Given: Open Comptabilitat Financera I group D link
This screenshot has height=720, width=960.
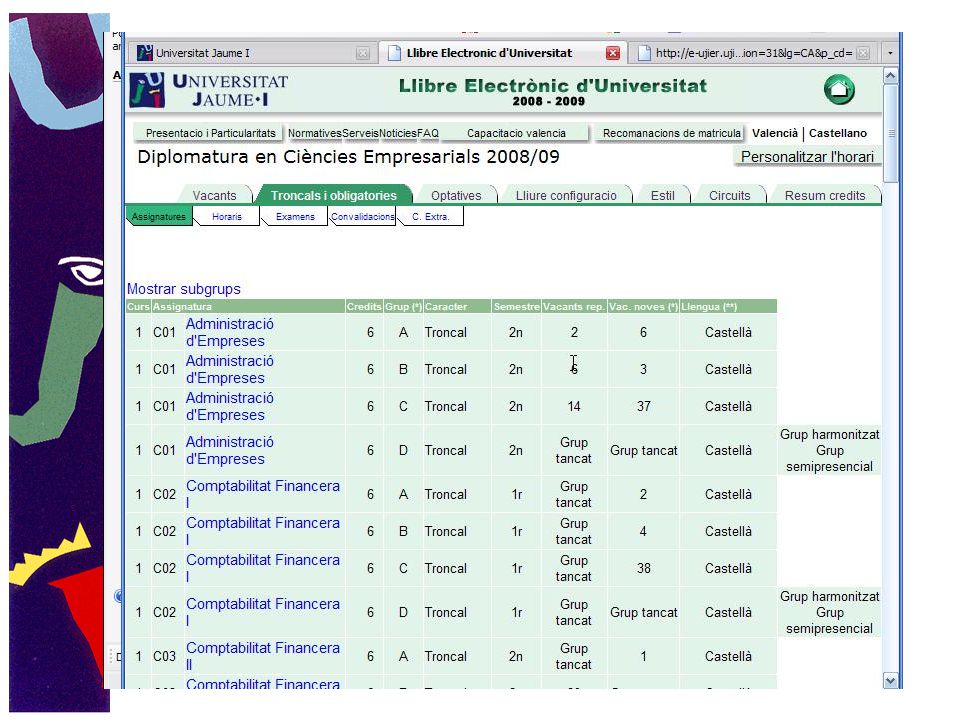Looking at the screenshot, I should coord(263,612).
